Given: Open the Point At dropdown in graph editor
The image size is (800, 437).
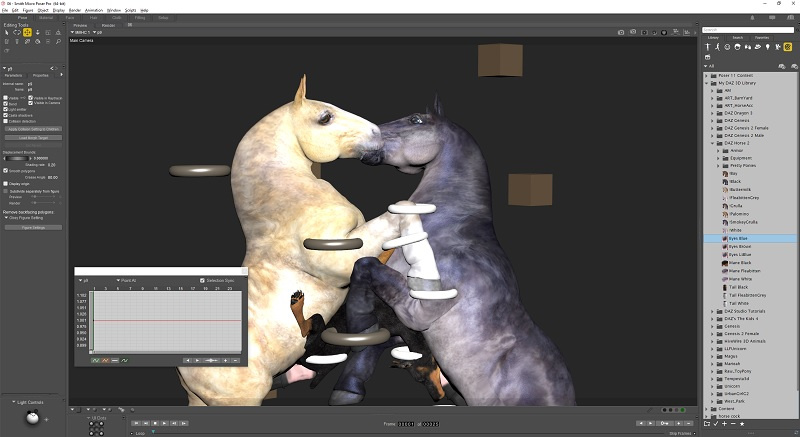Looking at the screenshot, I should pyautogui.click(x=126, y=280).
